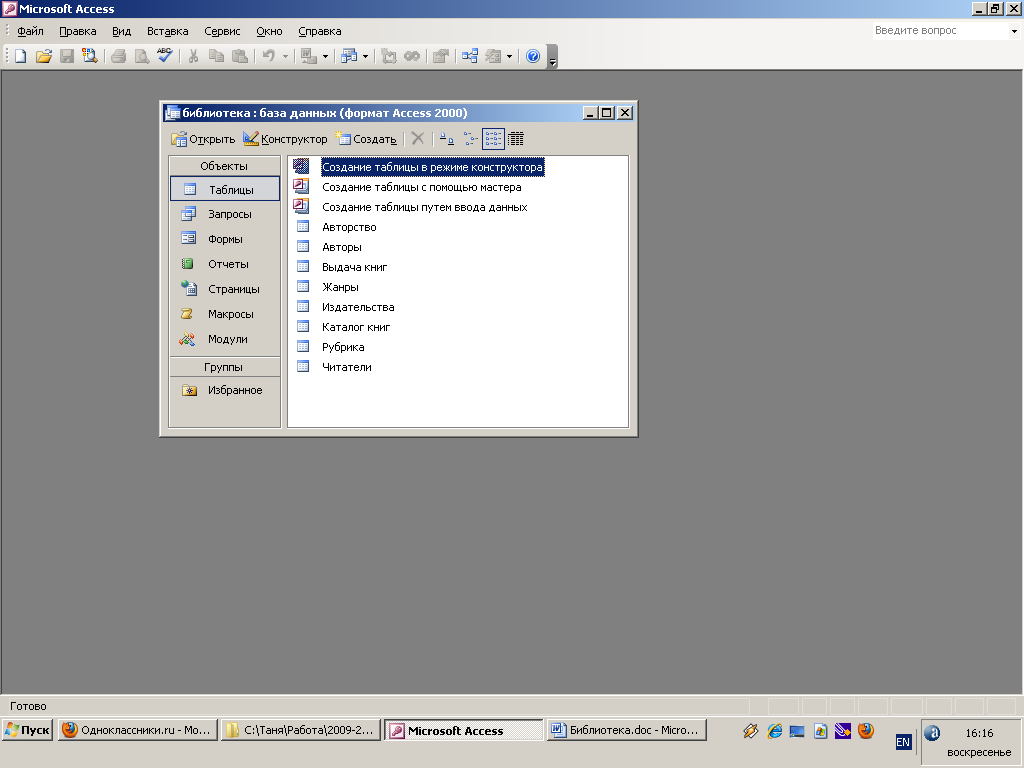
Task: Click the Print icon
Action: click(118, 56)
